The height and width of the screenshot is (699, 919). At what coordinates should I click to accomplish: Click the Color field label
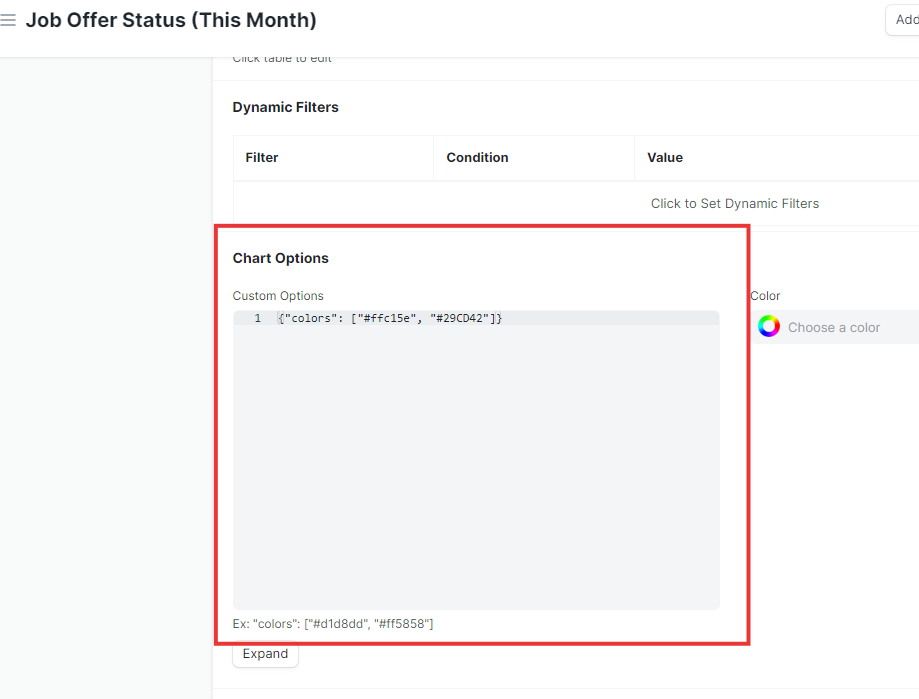tap(764, 295)
